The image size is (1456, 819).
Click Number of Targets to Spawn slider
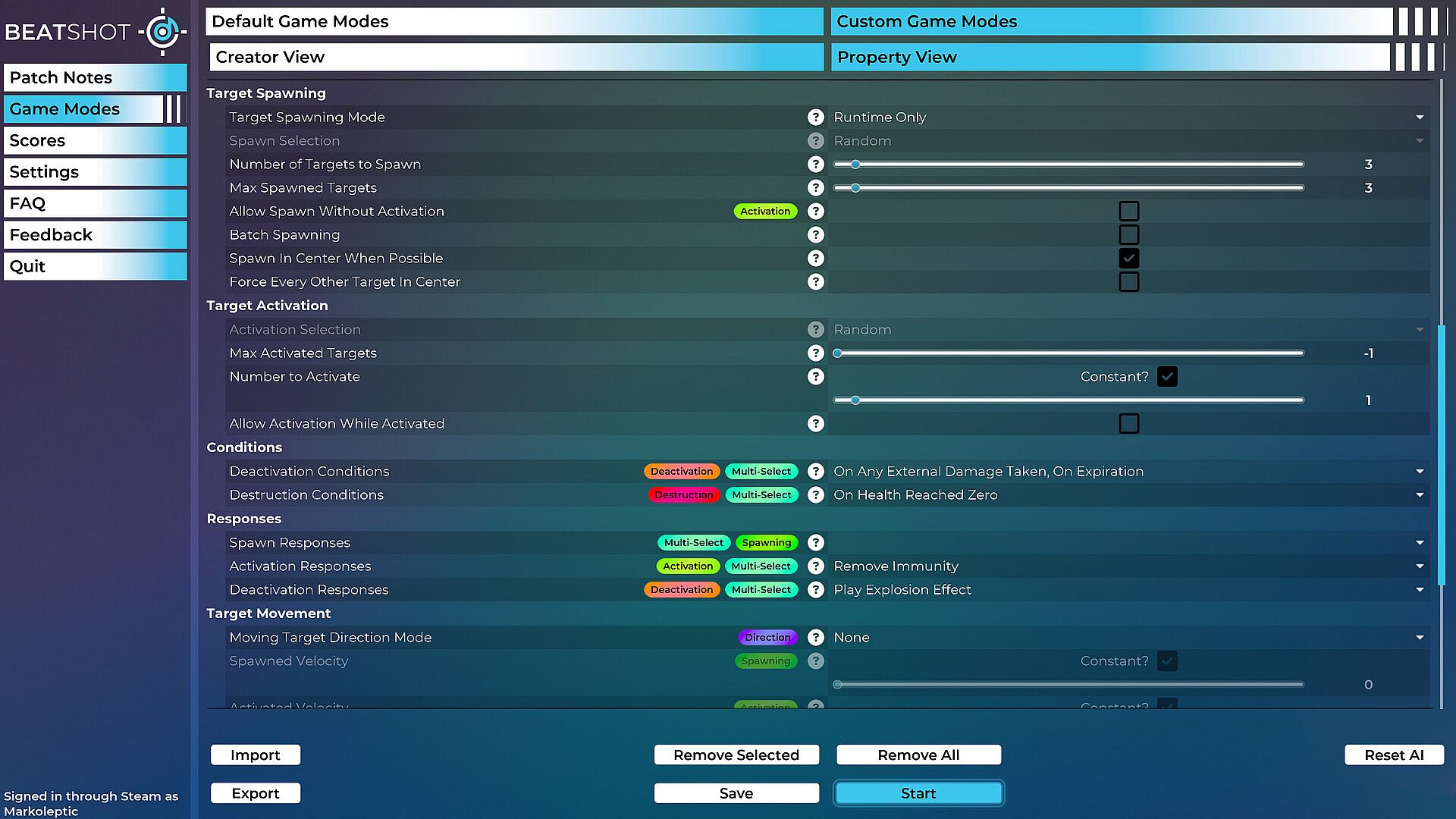[1068, 164]
